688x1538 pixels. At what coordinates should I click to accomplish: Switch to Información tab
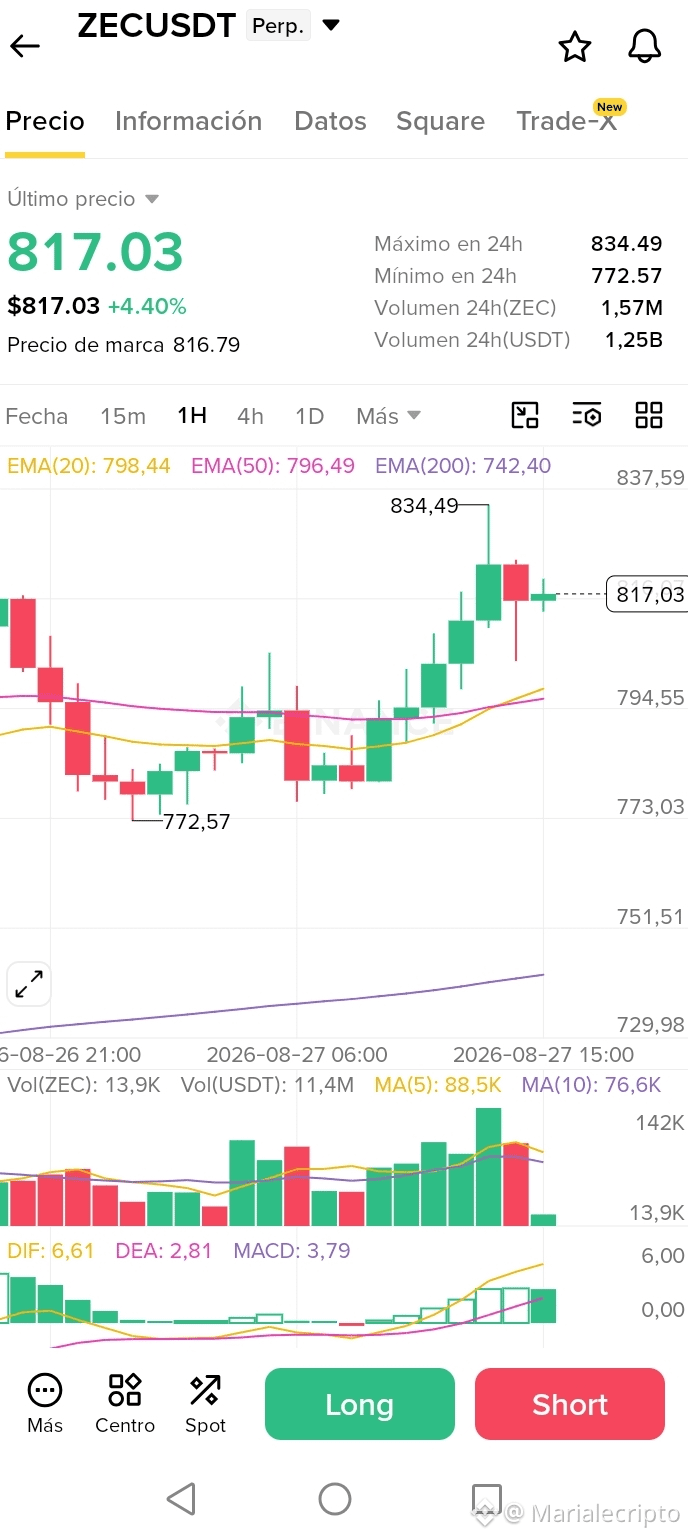point(188,121)
